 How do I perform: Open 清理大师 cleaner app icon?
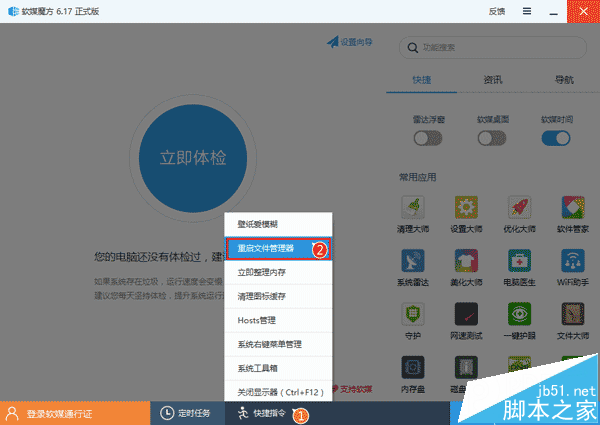tap(412, 207)
